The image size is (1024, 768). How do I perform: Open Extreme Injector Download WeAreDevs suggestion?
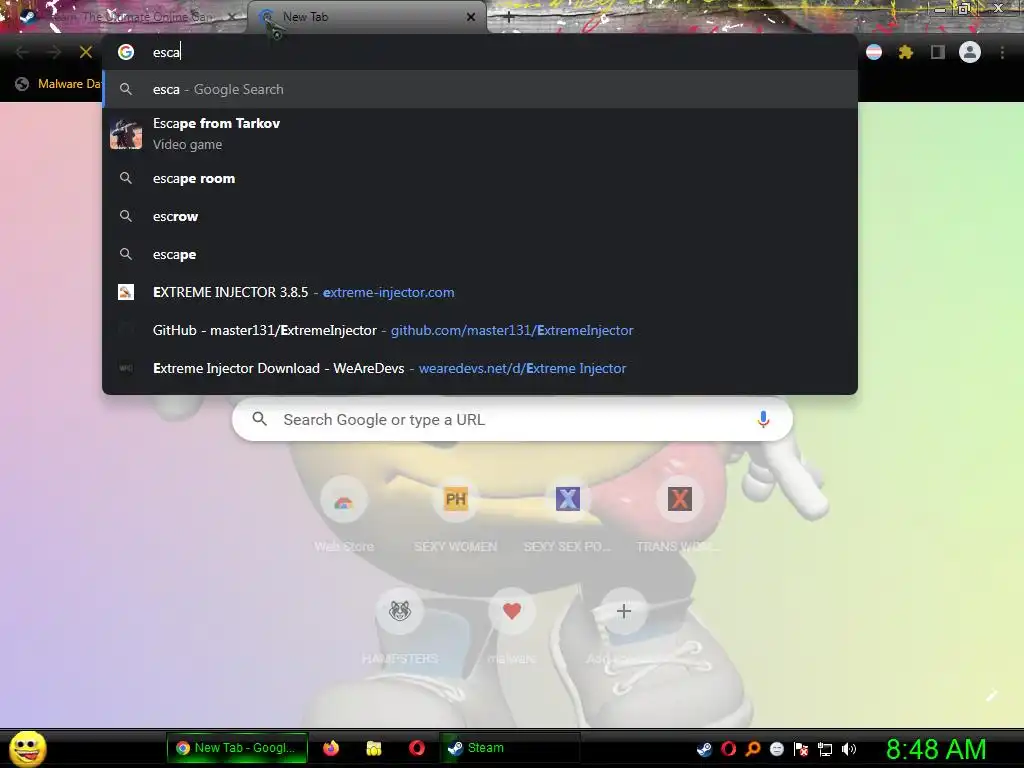coord(480,368)
